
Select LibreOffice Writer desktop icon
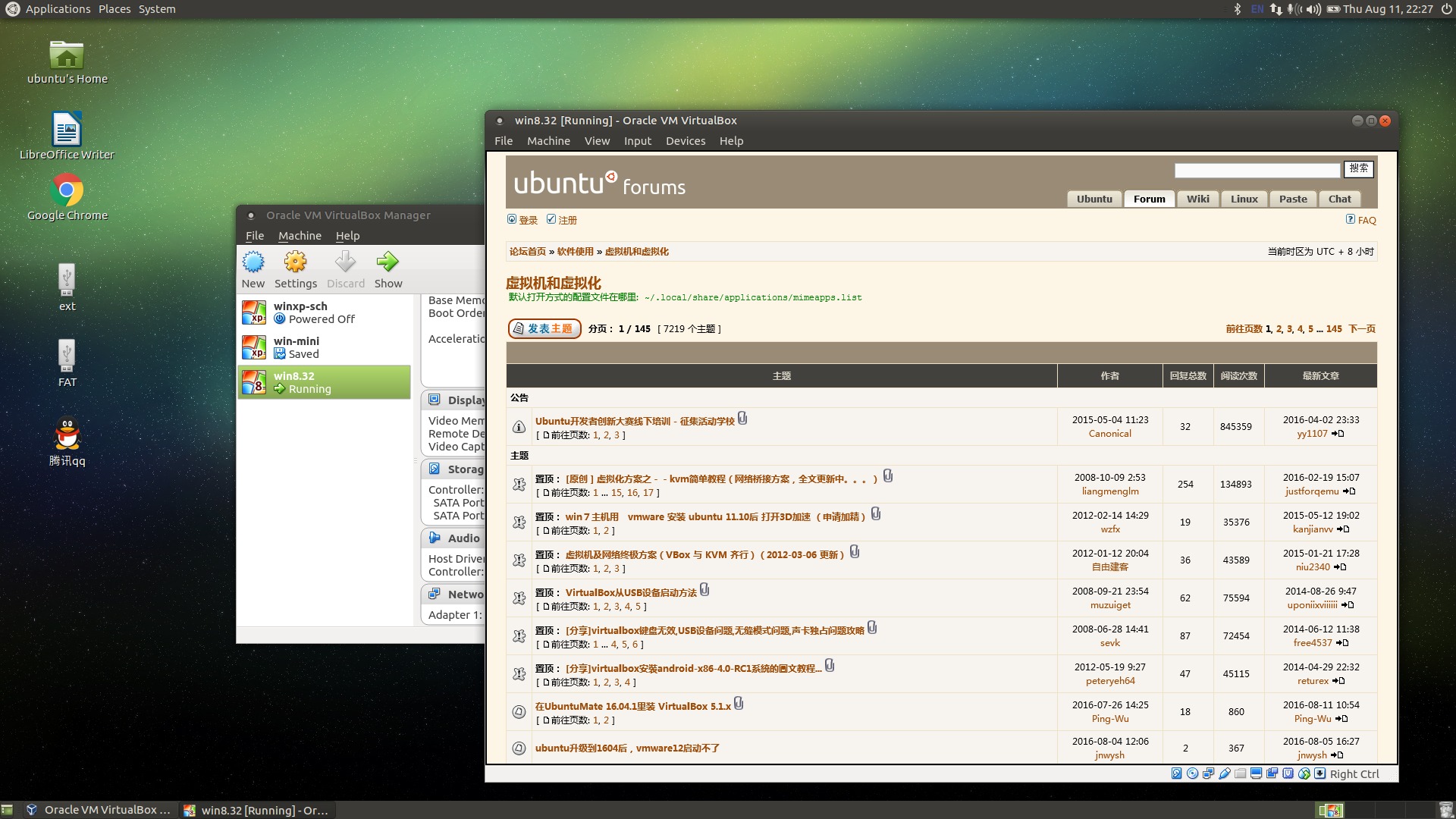click(67, 136)
